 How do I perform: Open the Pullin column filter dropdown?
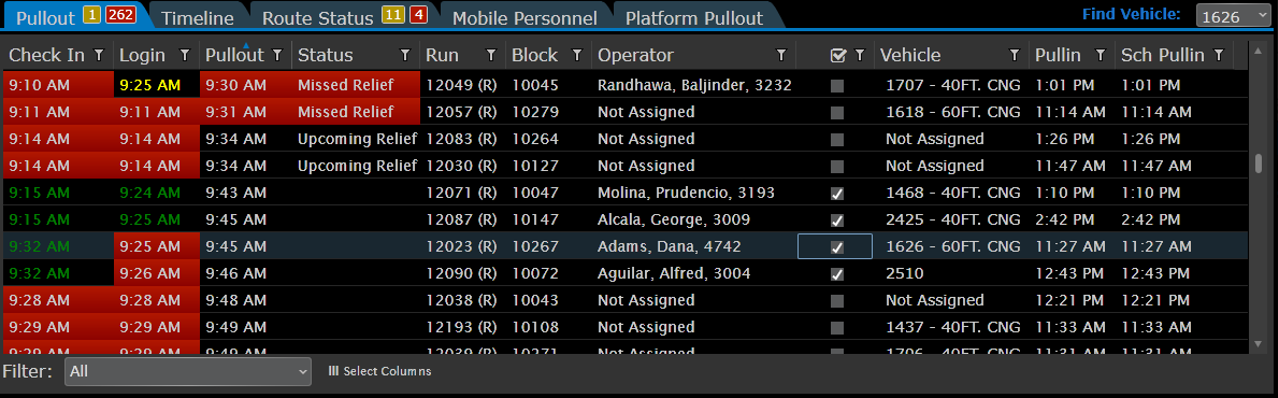(1100, 55)
